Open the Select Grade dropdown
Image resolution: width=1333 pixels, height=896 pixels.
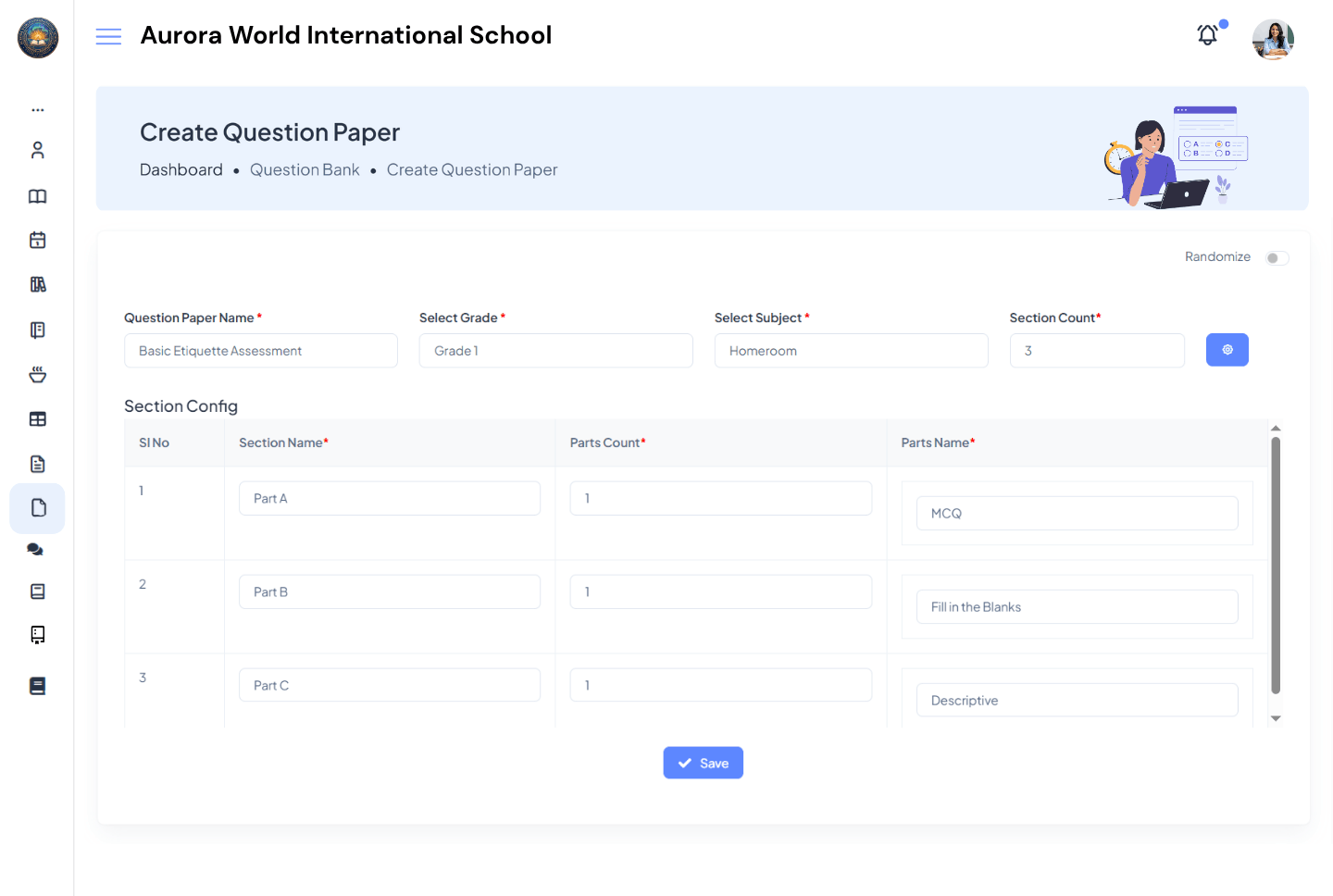[555, 350]
